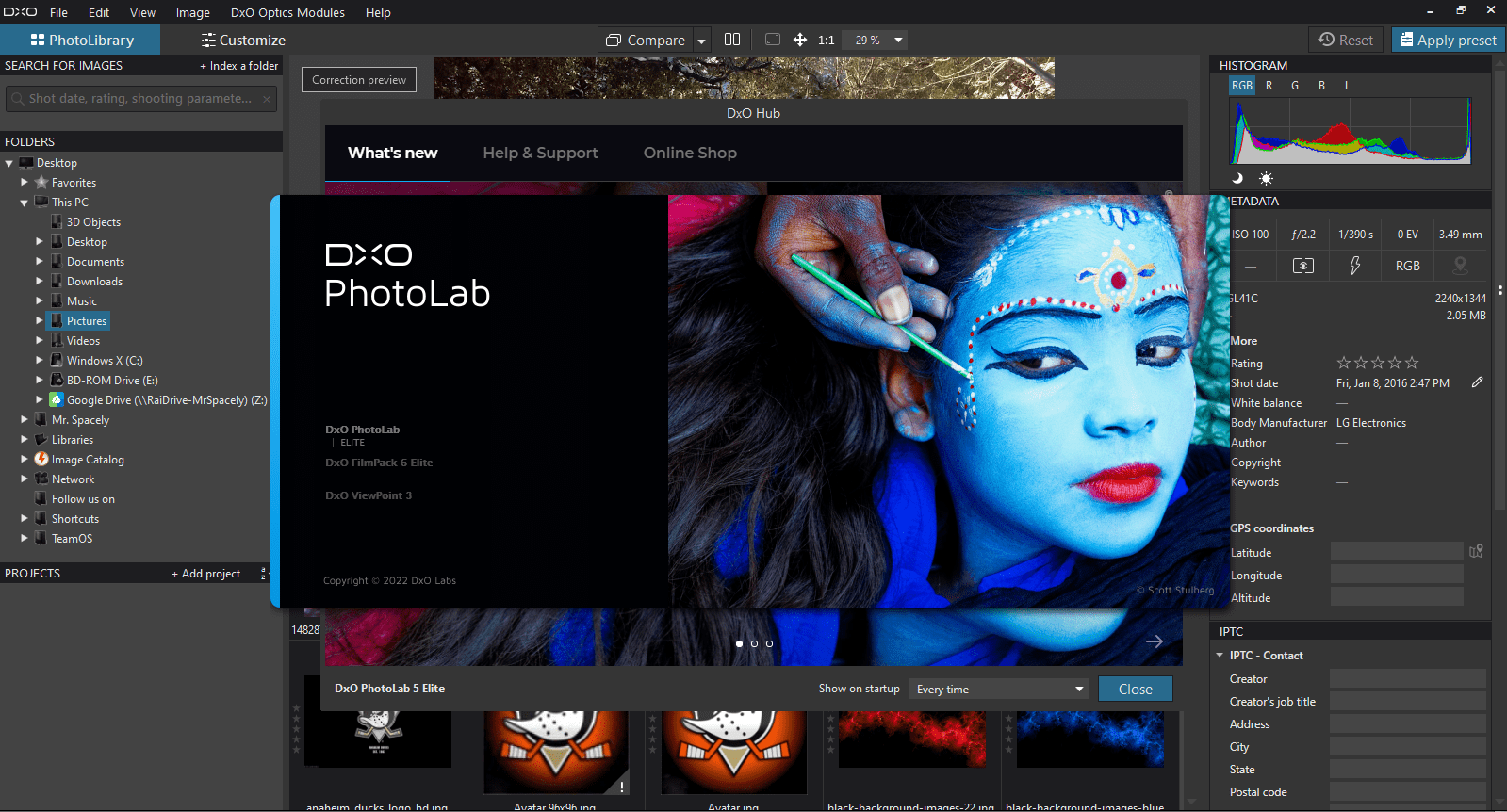The height and width of the screenshot is (812, 1507).
Task: Switch to Customize tab
Action: click(243, 40)
